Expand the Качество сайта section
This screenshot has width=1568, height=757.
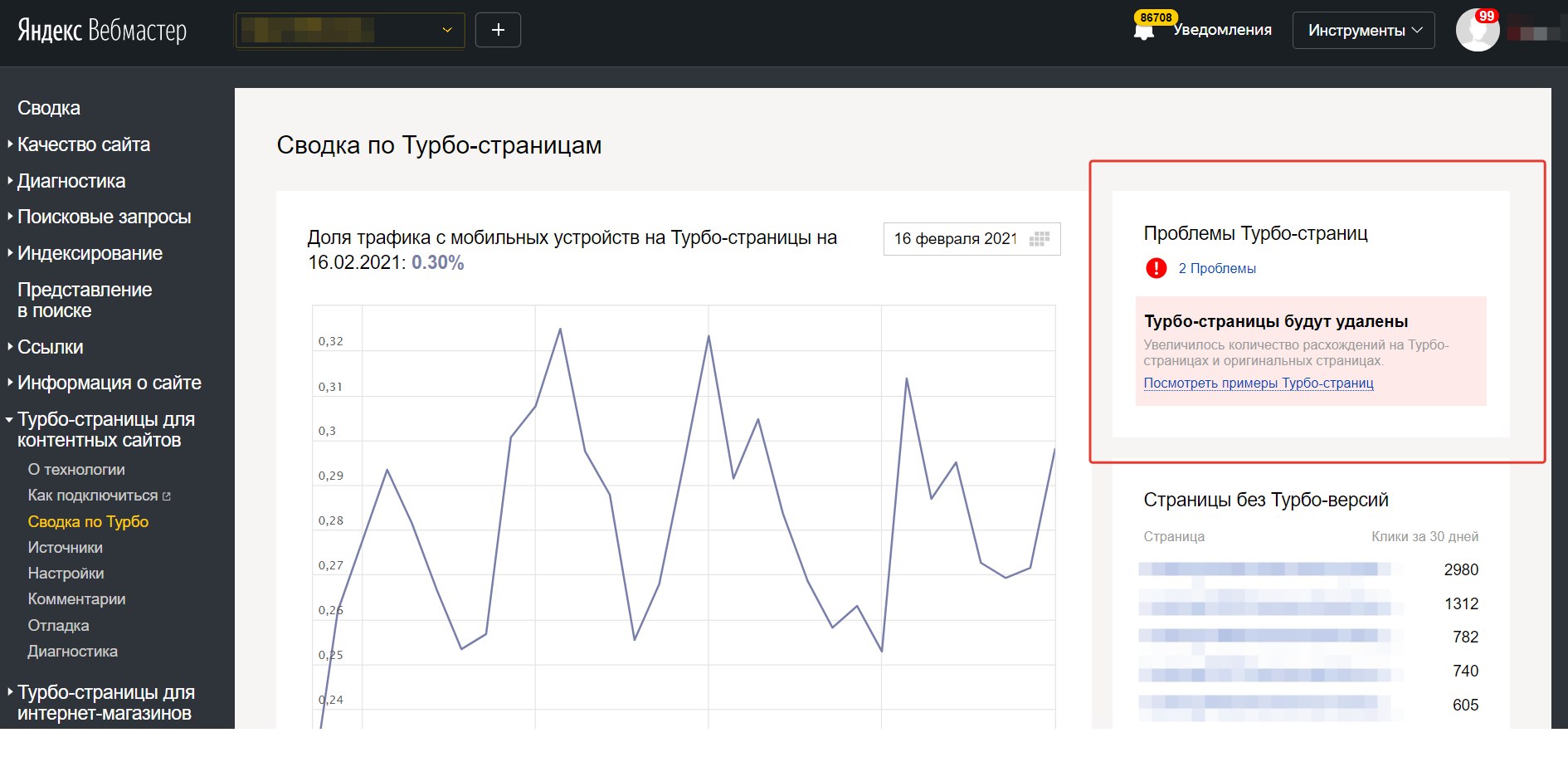pyautogui.click(x=84, y=144)
